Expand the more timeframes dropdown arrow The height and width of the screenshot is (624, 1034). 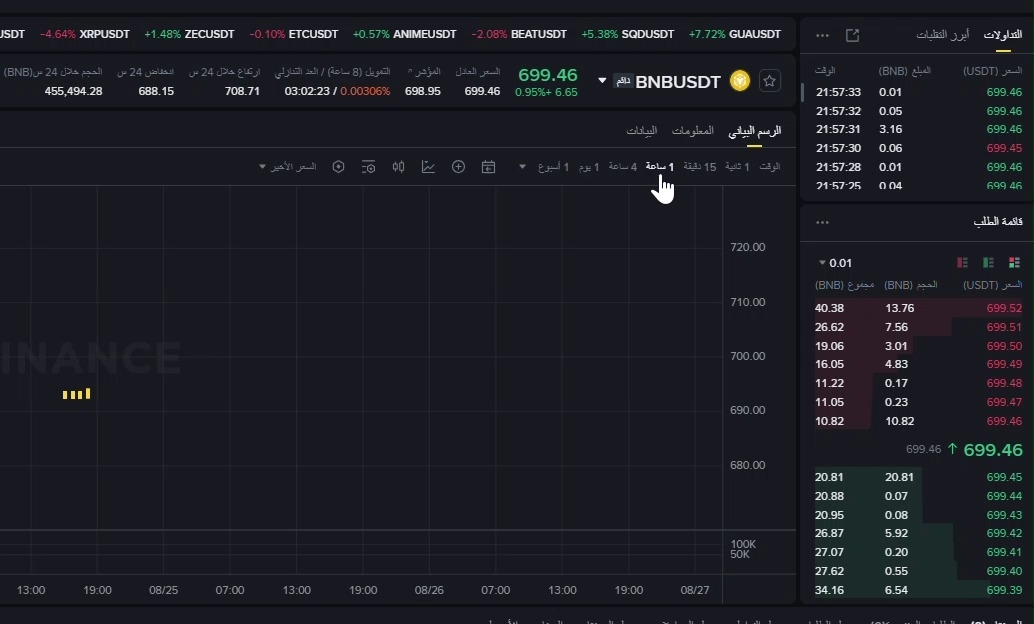(522, 167)
